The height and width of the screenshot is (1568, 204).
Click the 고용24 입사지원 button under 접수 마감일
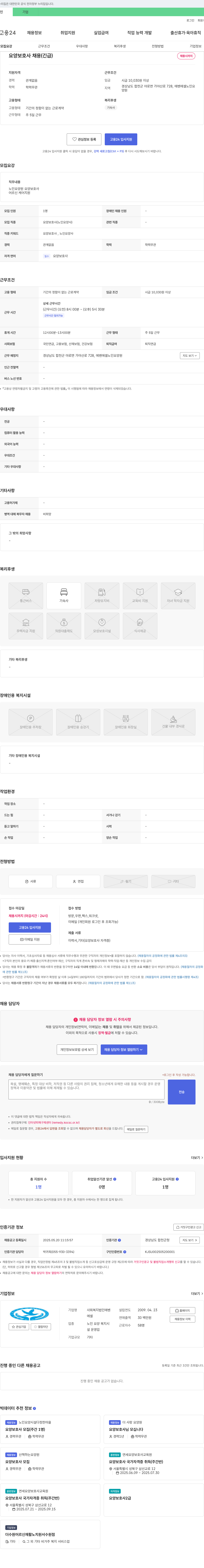(30, 928)
